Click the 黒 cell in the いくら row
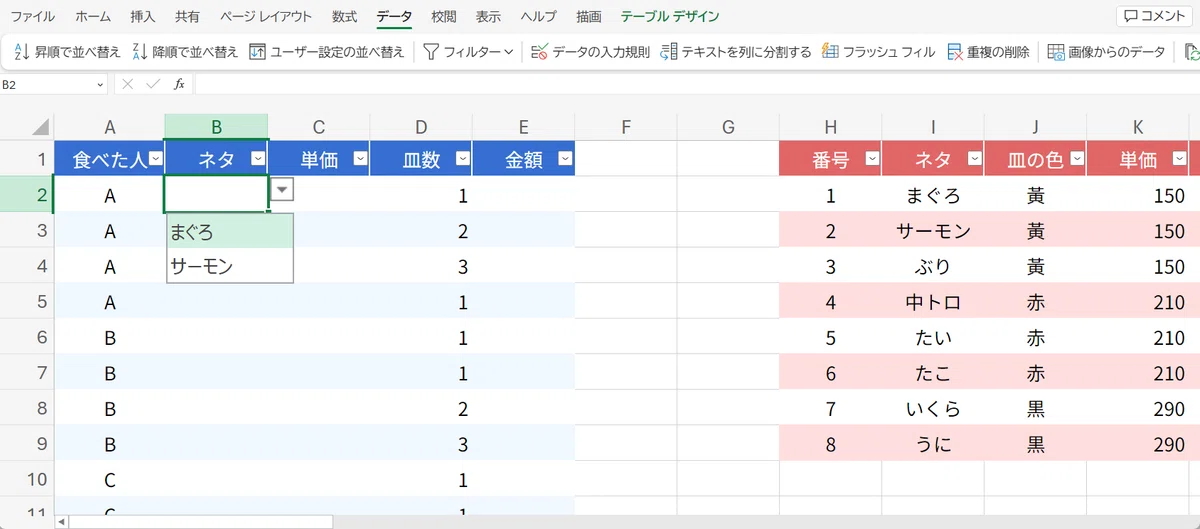 pyautogui.click(x=1036, y=408)
